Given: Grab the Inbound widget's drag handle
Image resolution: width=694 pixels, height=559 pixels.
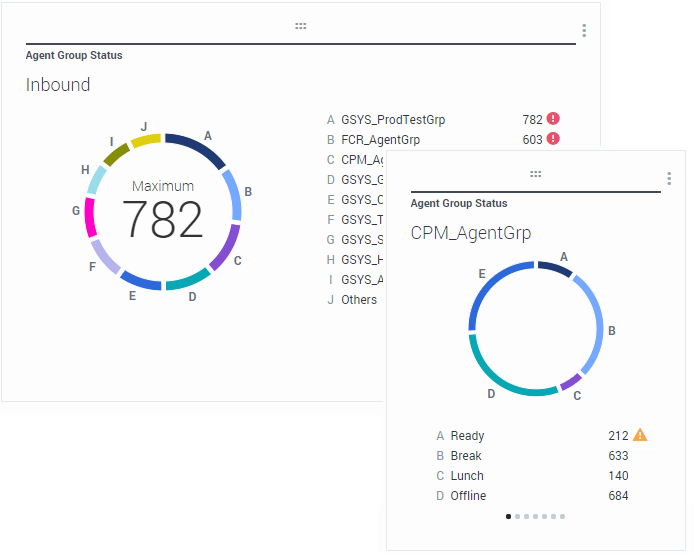Looking at the screenshot, I should [301, 26].
